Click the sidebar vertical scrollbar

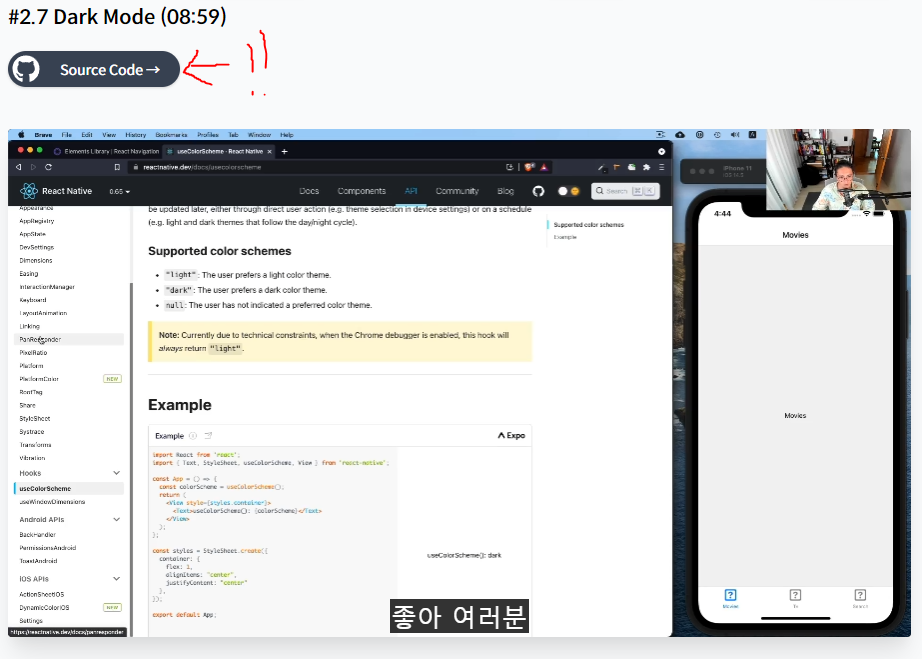coord(131,459)
